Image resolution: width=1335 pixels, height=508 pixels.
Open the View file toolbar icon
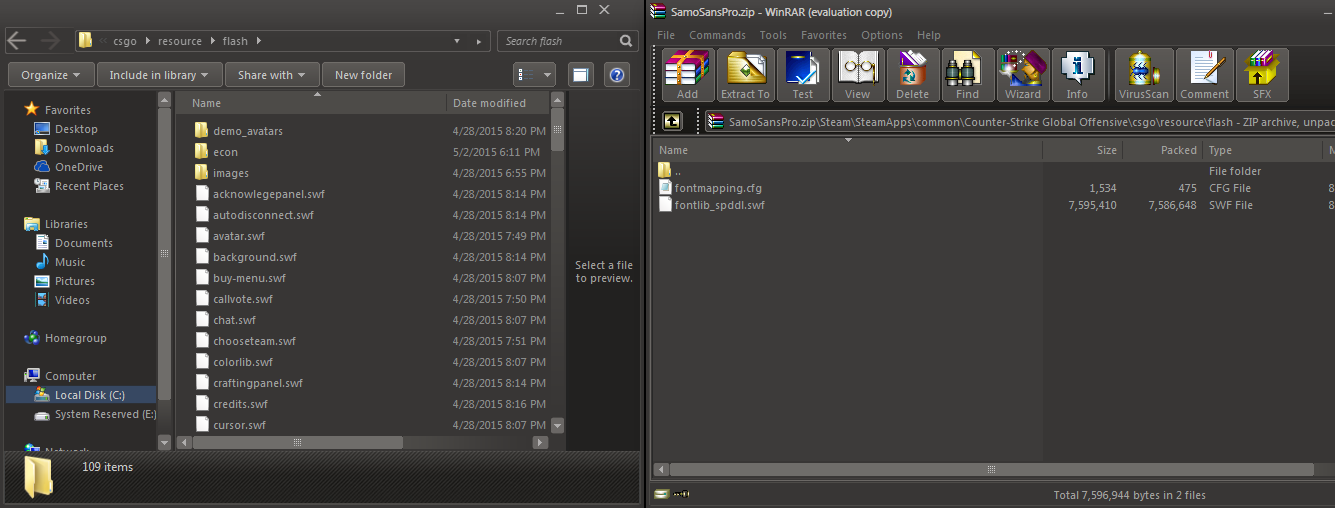point(857,75)
